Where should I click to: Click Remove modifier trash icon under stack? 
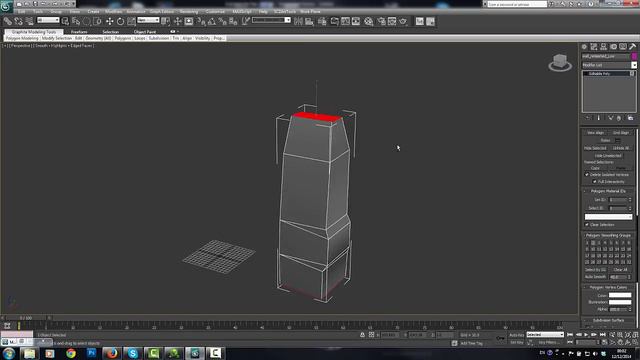619,118
